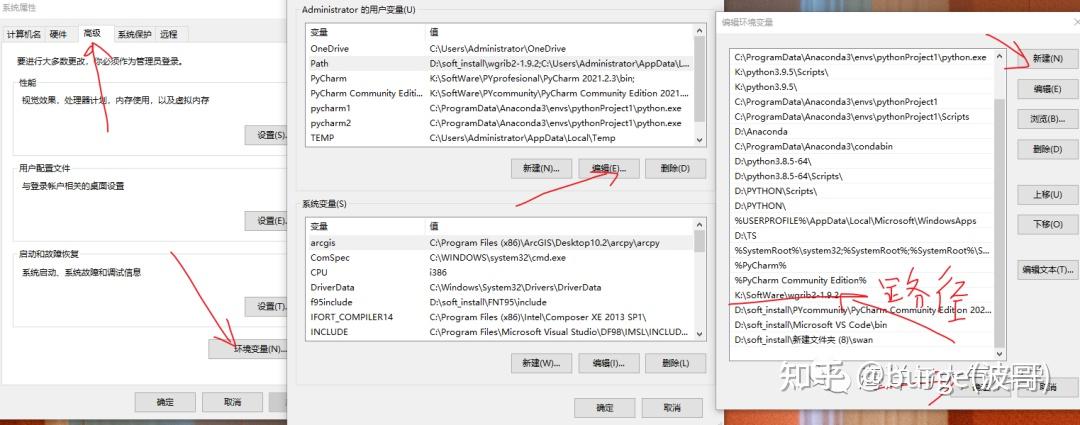1080x425 pixels.
Task: Select the arcgis system variable
Action: (x=500, y=242)
